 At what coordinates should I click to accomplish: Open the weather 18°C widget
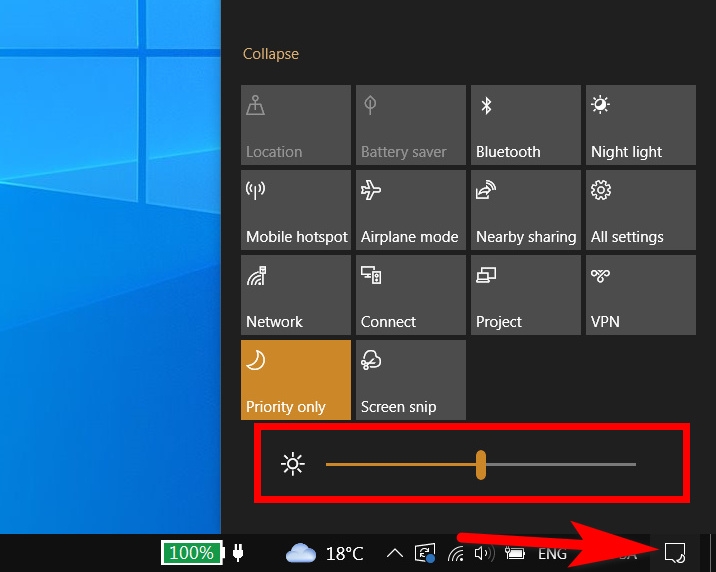click(324, 553)
